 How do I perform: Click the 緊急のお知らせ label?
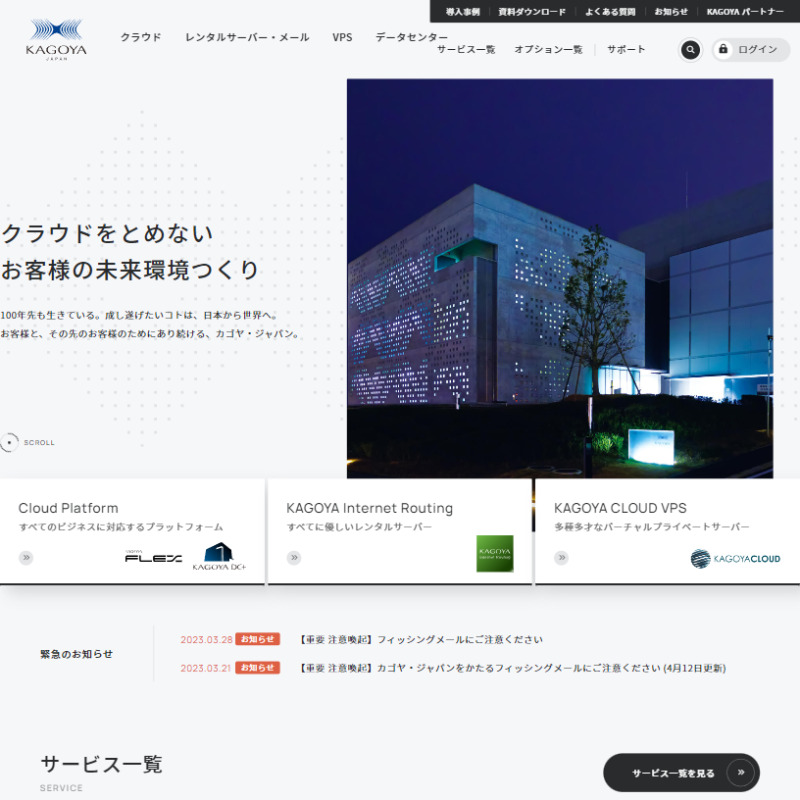click(x=77, y=654)
